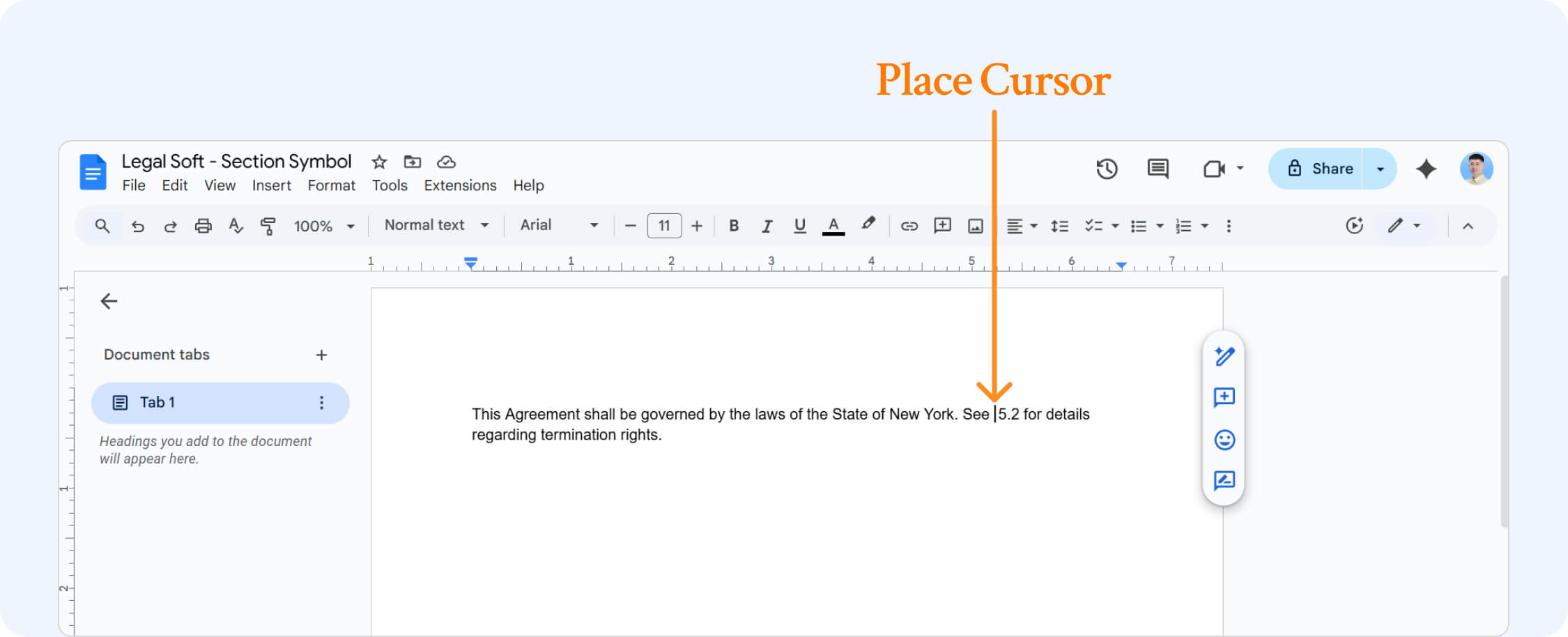Check cloud save status icon

[x=446, y=162]
